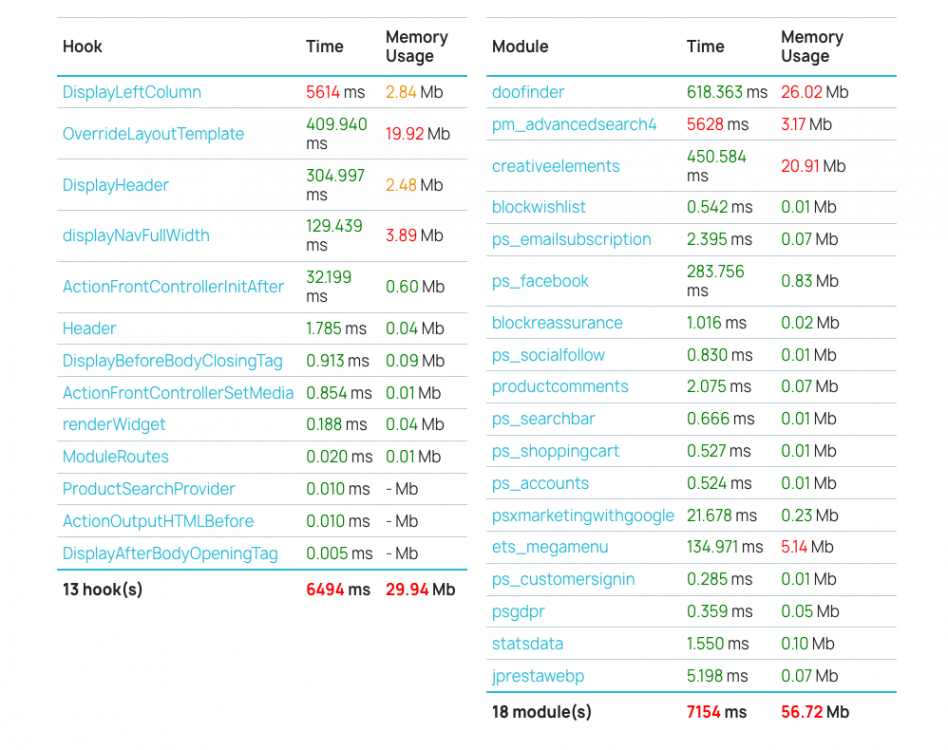
Task: Click the Hook column header
Action: [x=82, y=47]
